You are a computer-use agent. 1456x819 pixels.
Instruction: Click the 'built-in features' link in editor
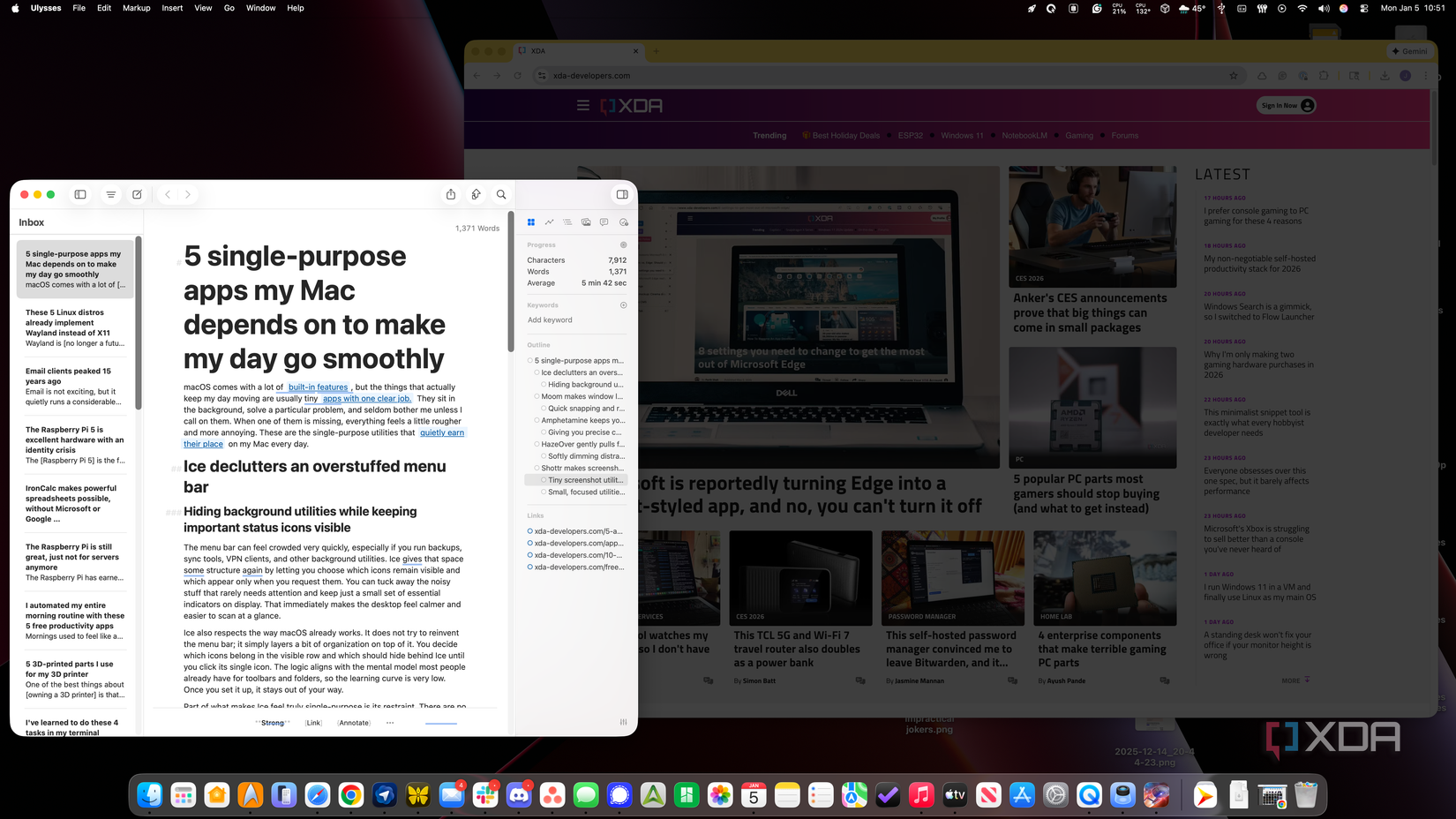coord(318,387)
